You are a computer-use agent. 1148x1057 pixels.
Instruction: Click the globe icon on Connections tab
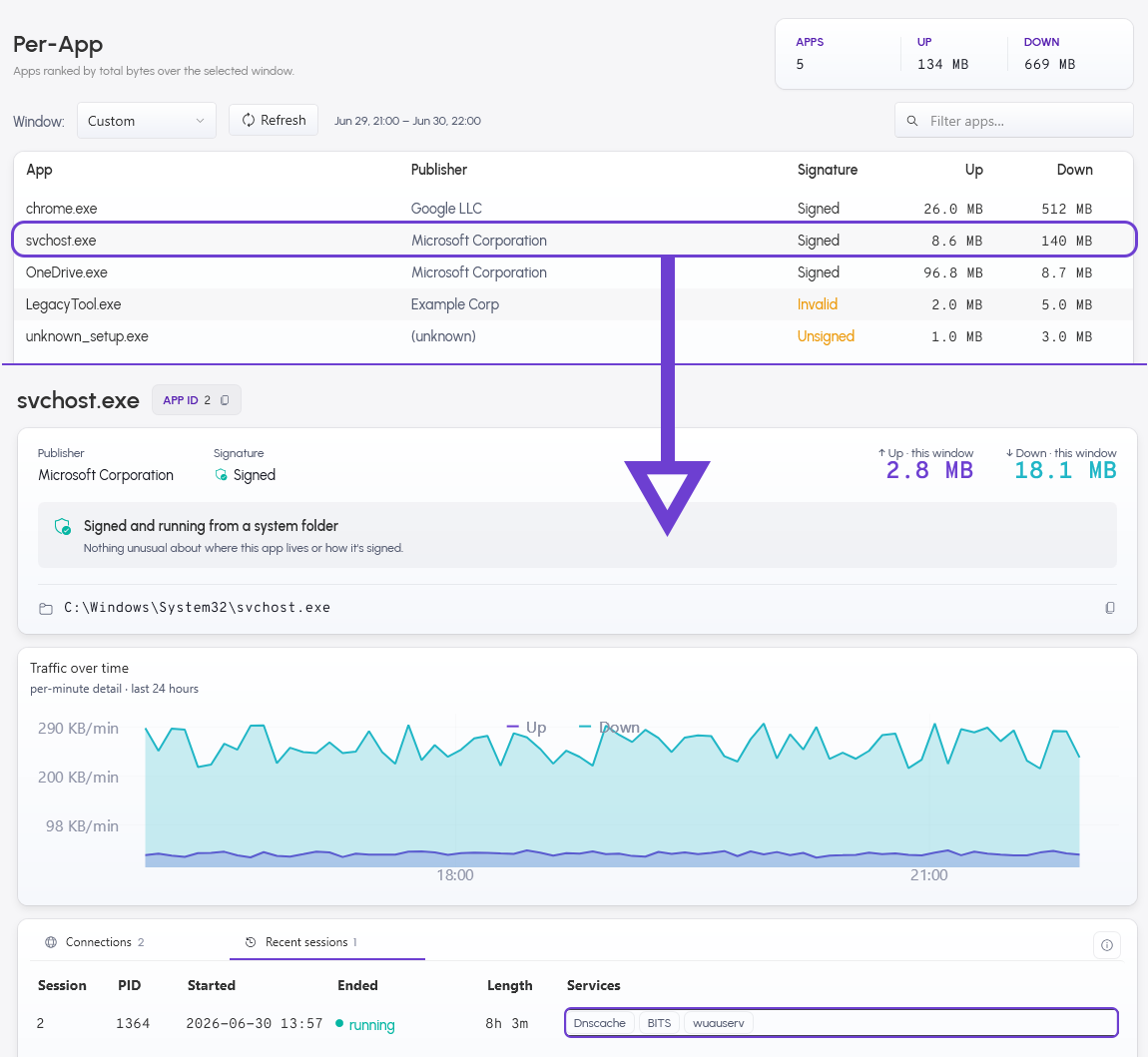tap(51, 942)
